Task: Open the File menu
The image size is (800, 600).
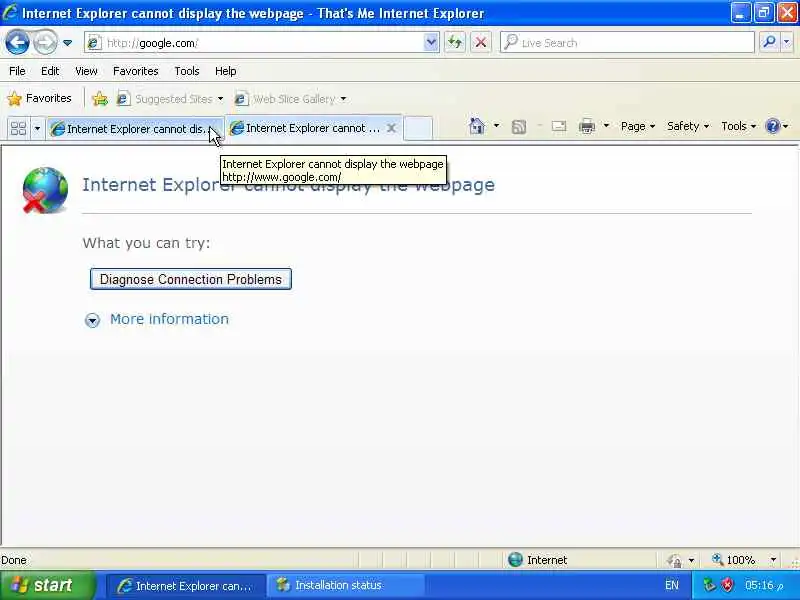Action: pyautogui.click(x=17, y=71)
